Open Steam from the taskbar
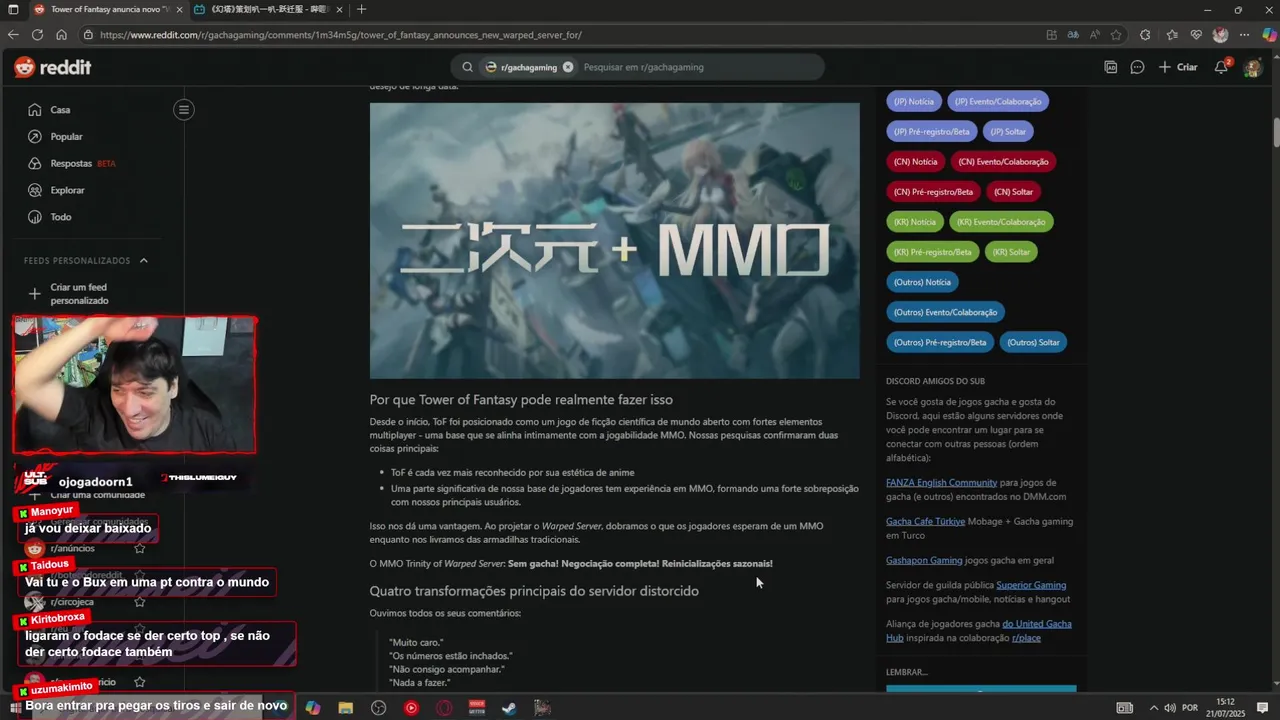The width and height of the screenshot is (1280, 720). [x=509, y=708]
